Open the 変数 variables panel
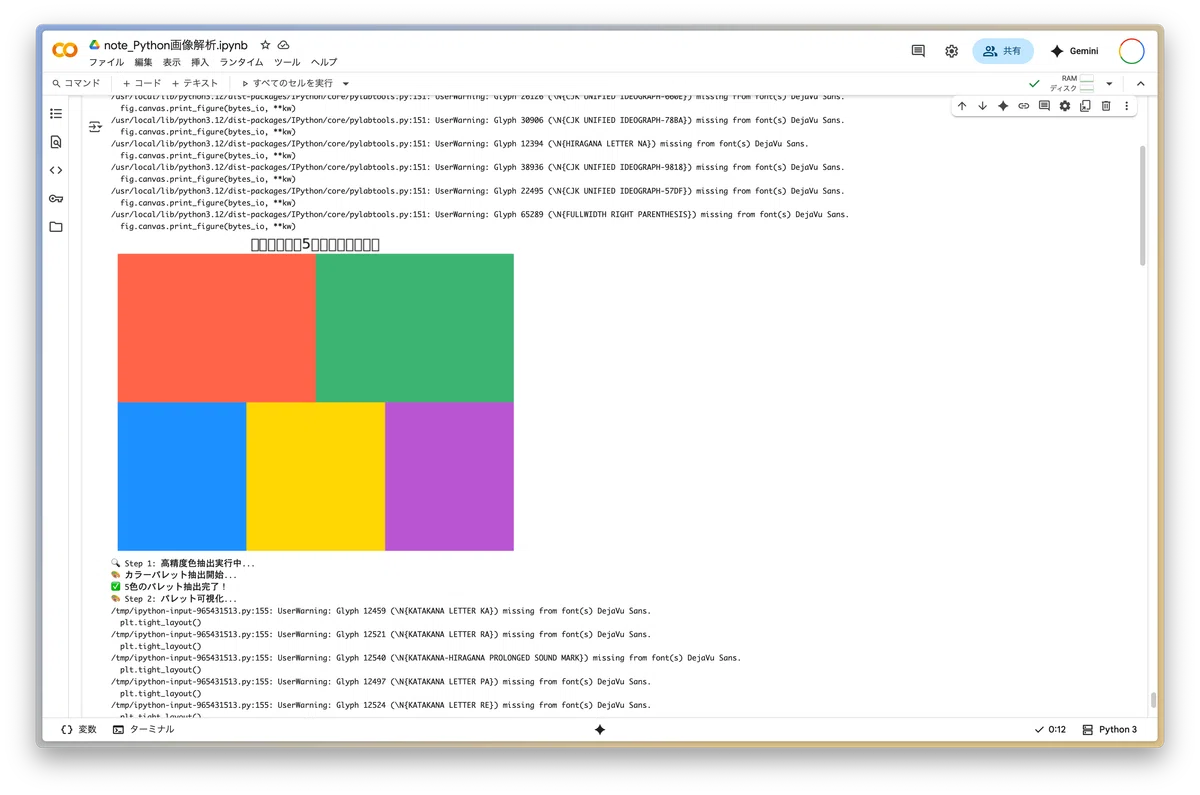The width and height of the screenshot is (1200, 795). (x=79, y=730)
